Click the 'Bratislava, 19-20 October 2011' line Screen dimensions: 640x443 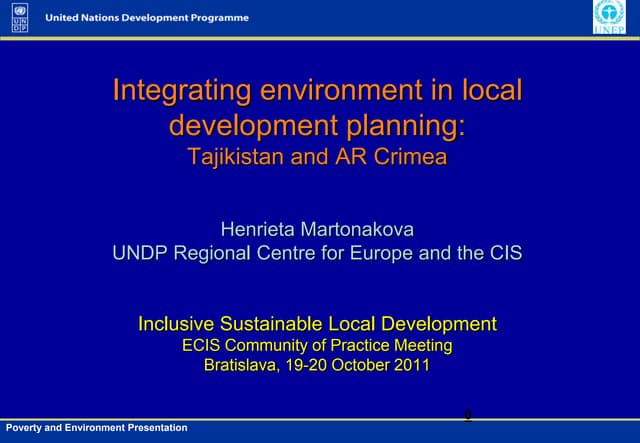click(x=317, y=365)
